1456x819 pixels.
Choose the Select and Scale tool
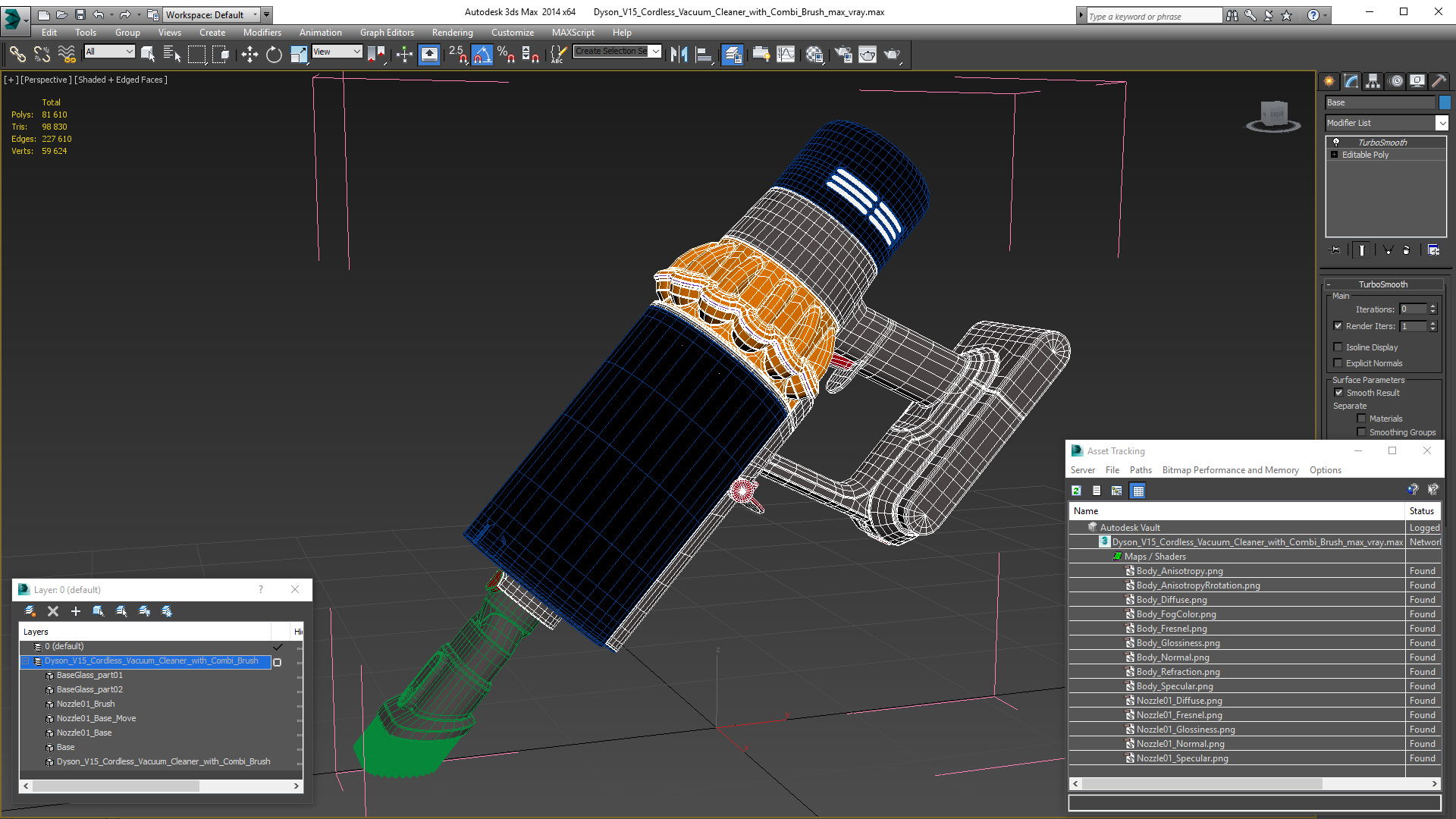click(299, 54)
